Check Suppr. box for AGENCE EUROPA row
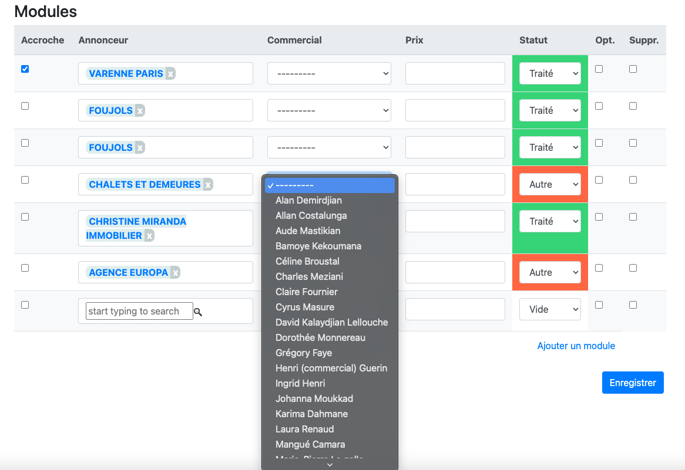The height and width of the screenshot is (470, 685). 633,268
